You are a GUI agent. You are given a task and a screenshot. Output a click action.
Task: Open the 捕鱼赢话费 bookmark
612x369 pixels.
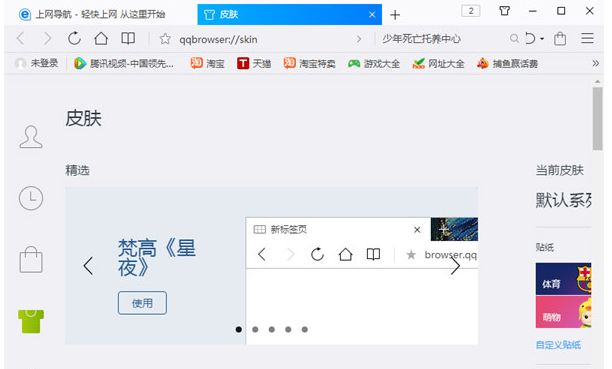(507, 63)
